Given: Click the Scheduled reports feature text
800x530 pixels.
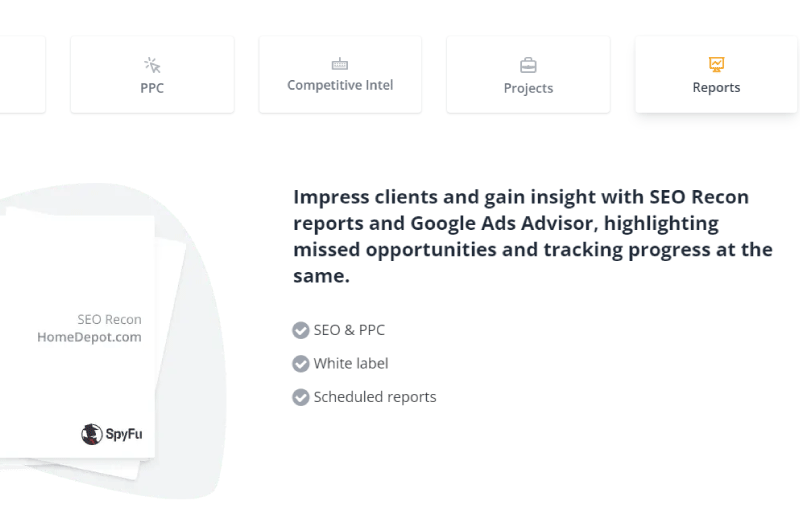Looking at the screenshot, I should point(375,397).
